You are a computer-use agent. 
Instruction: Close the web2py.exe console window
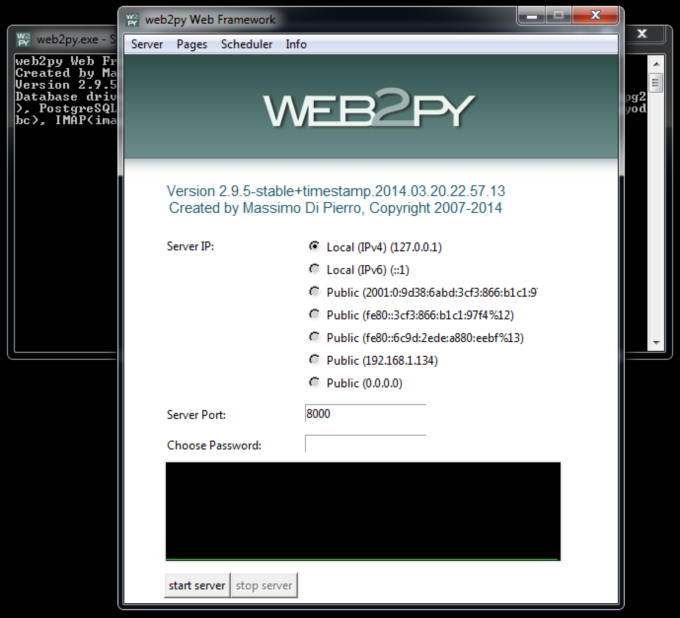coord(642,34)
